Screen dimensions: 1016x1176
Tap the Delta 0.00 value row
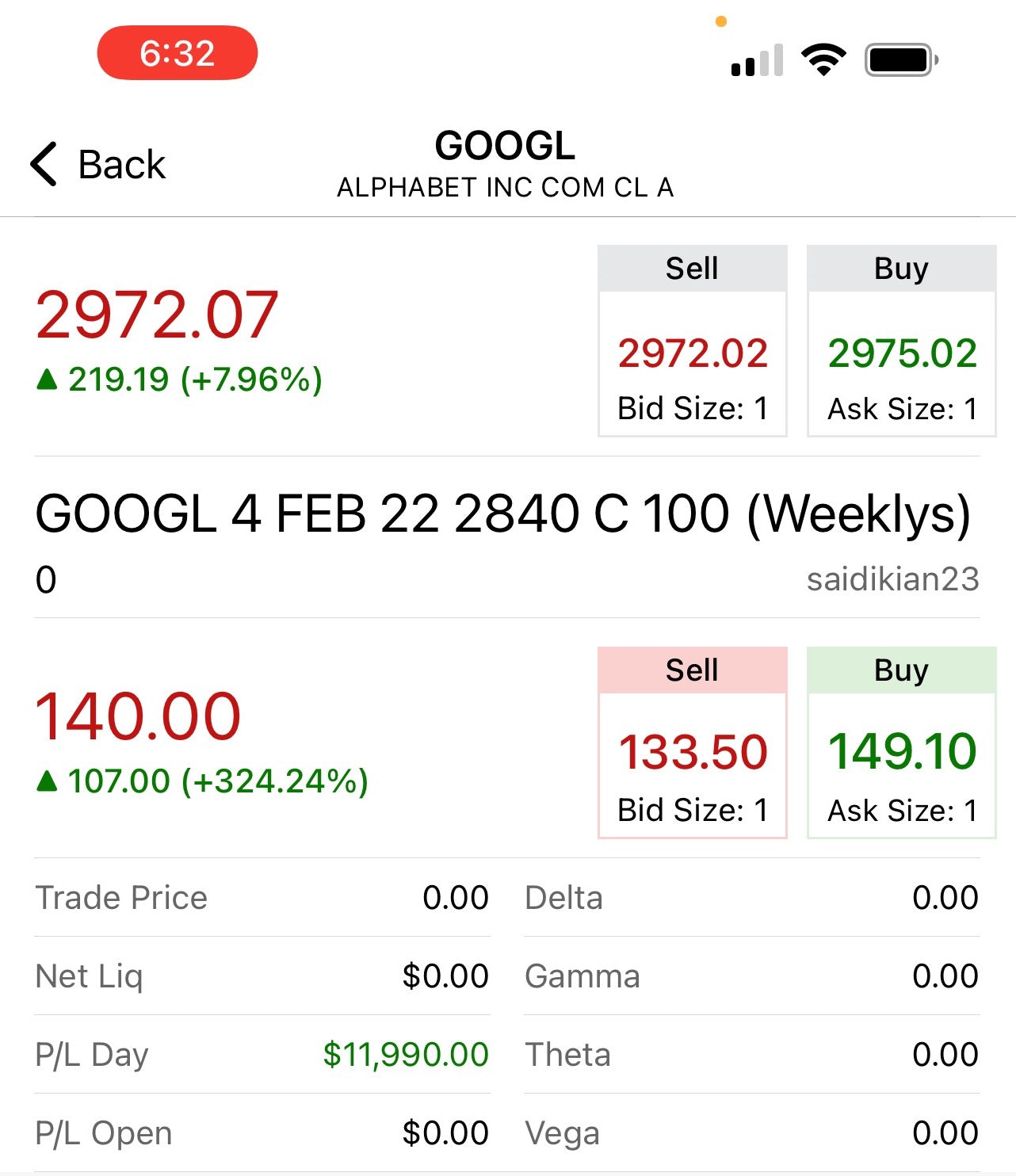pyautogui.click(x=751, y=898)
